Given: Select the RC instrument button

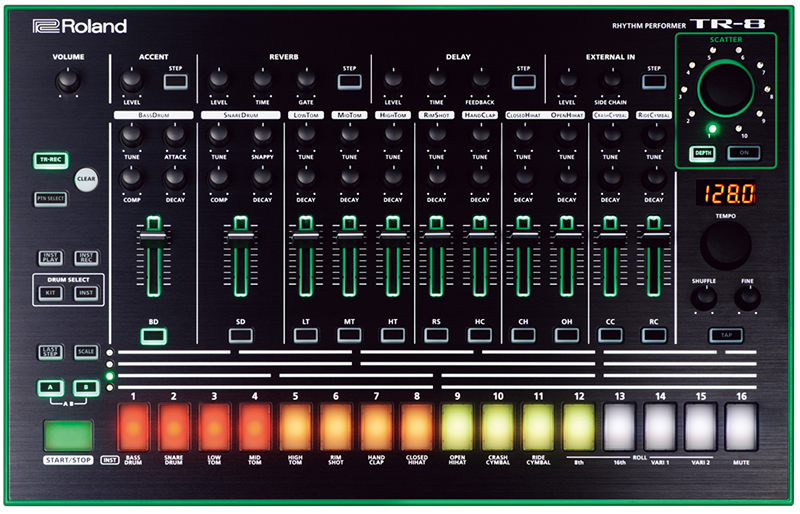Looking at the screenshot, I should click(654, 336).
